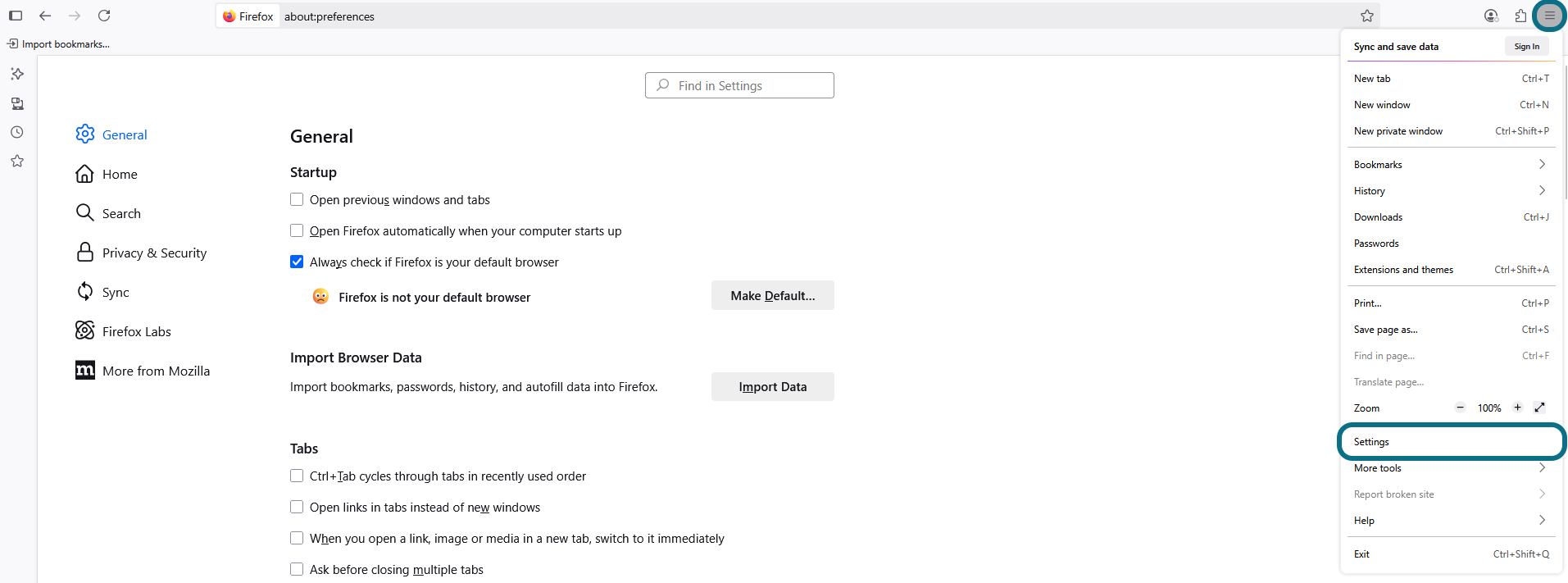Select New tab from the menu

1451,79
